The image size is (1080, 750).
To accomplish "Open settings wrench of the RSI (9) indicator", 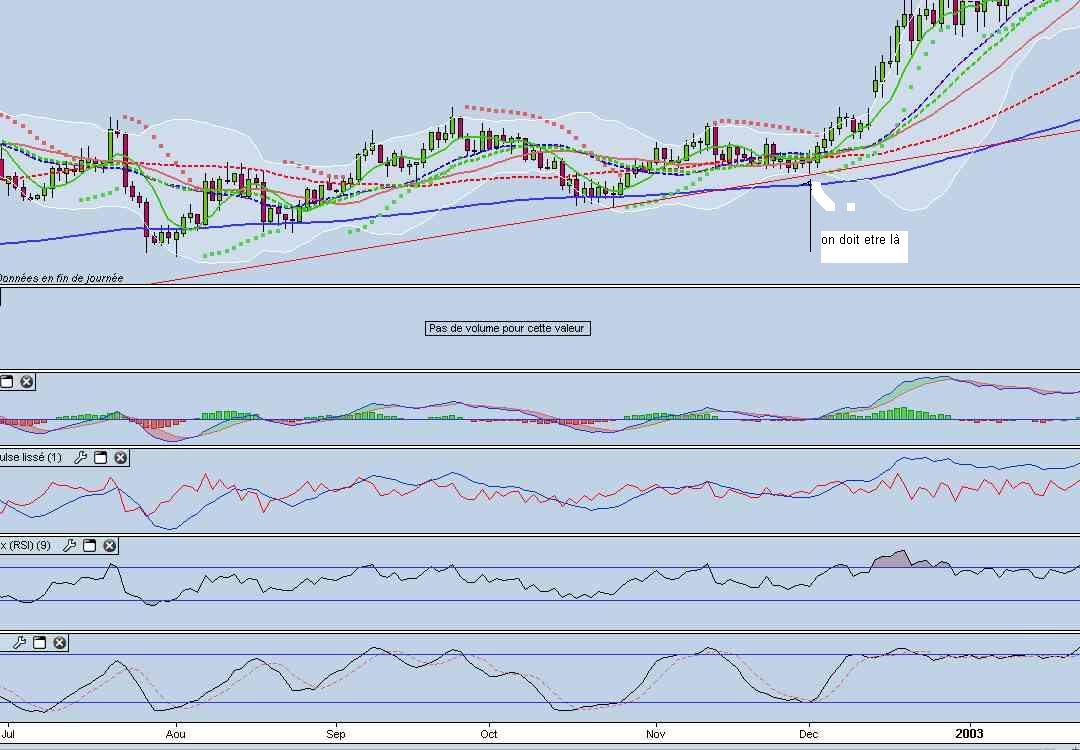I will coord(69,546).
